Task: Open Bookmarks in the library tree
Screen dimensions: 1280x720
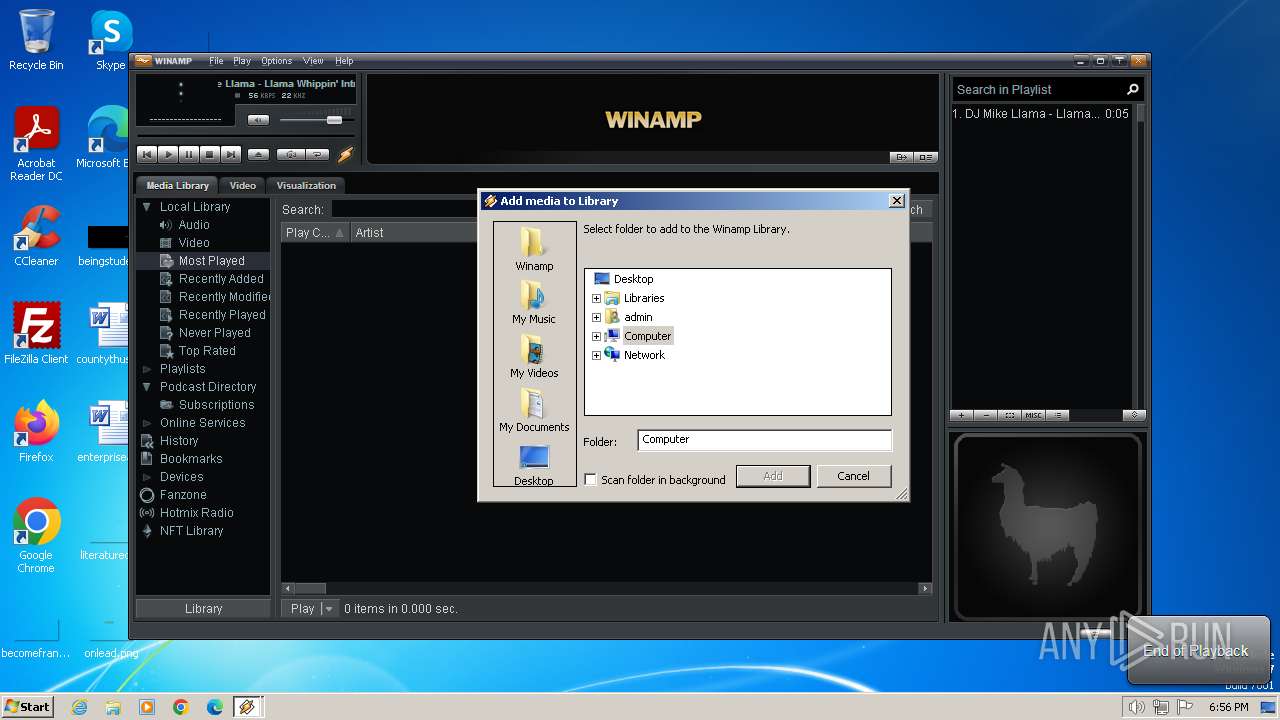Action: [x=191, y=459]
